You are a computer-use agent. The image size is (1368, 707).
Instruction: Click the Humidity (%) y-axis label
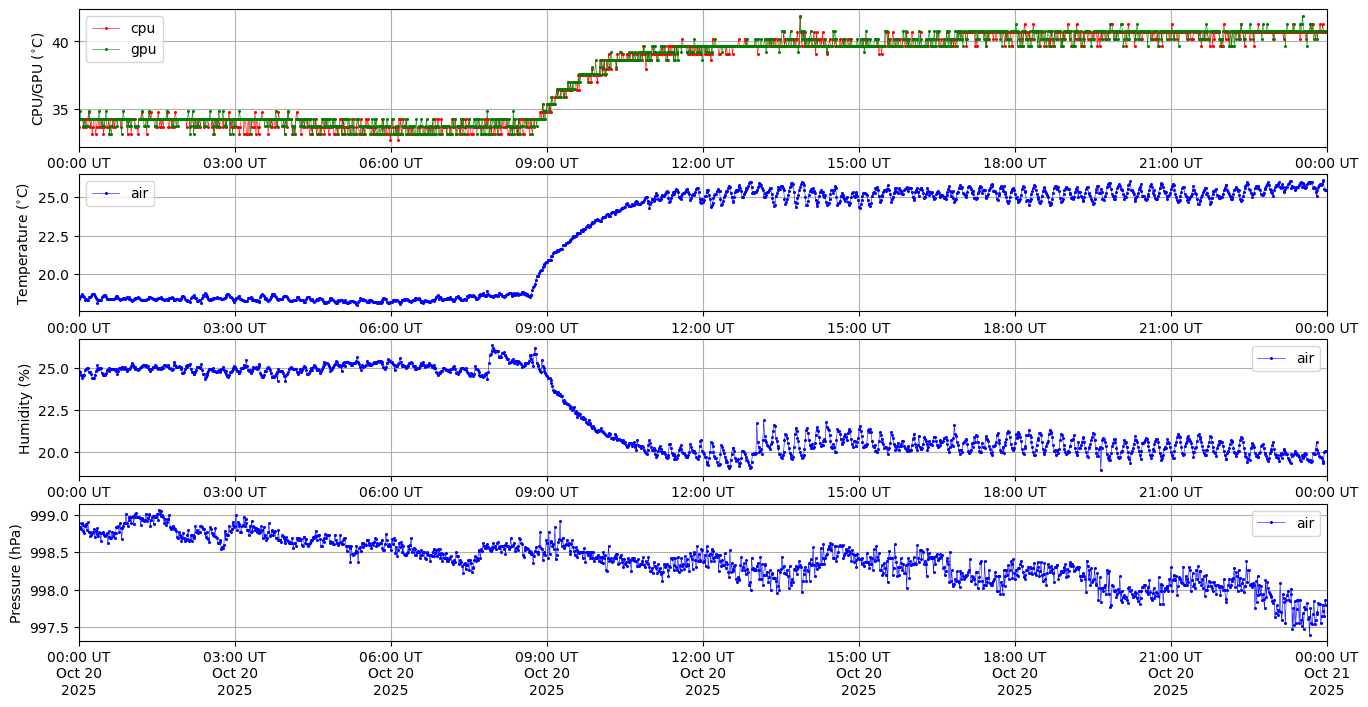(x=24, y=408)
